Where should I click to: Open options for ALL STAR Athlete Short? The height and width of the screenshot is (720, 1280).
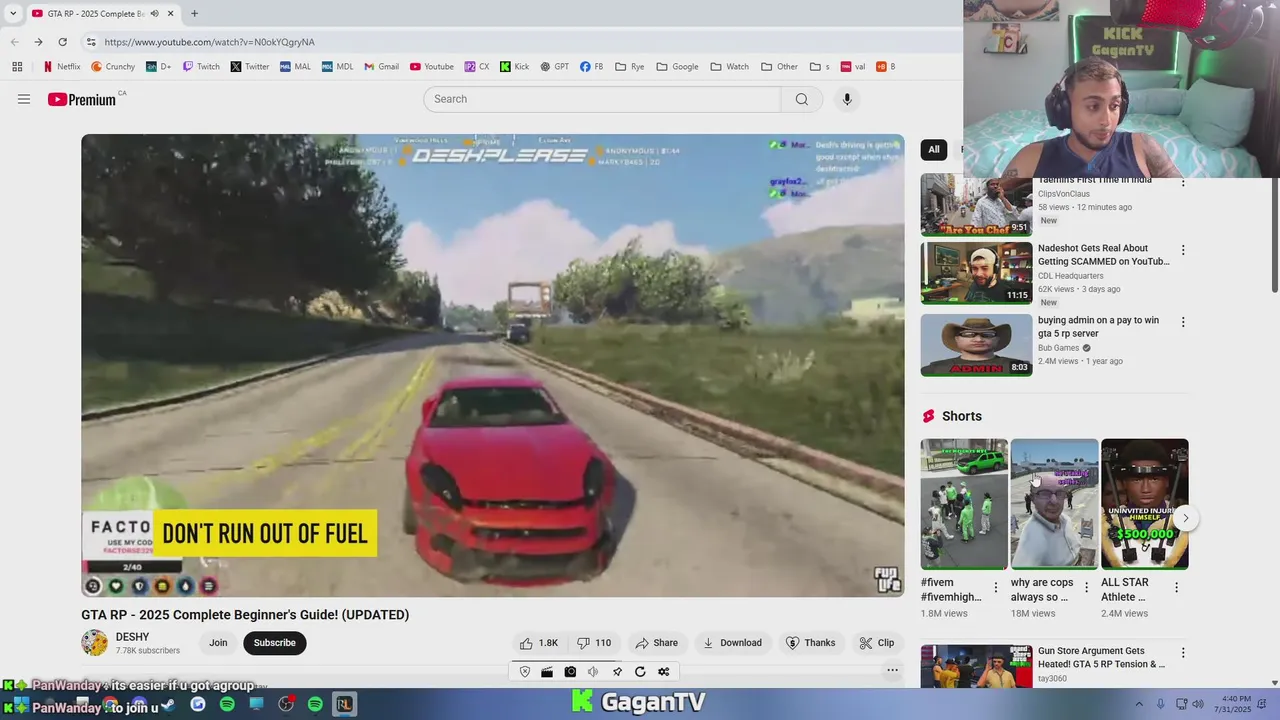pos(1176,587)
